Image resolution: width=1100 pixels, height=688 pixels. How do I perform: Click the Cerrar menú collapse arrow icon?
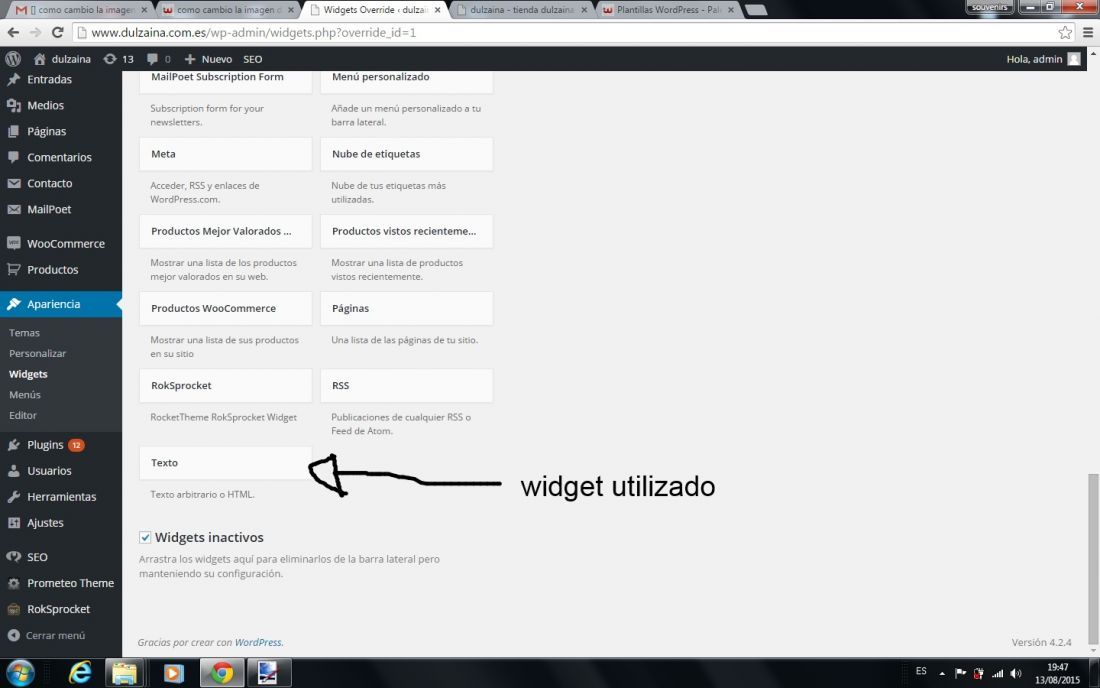pos(13,635)
